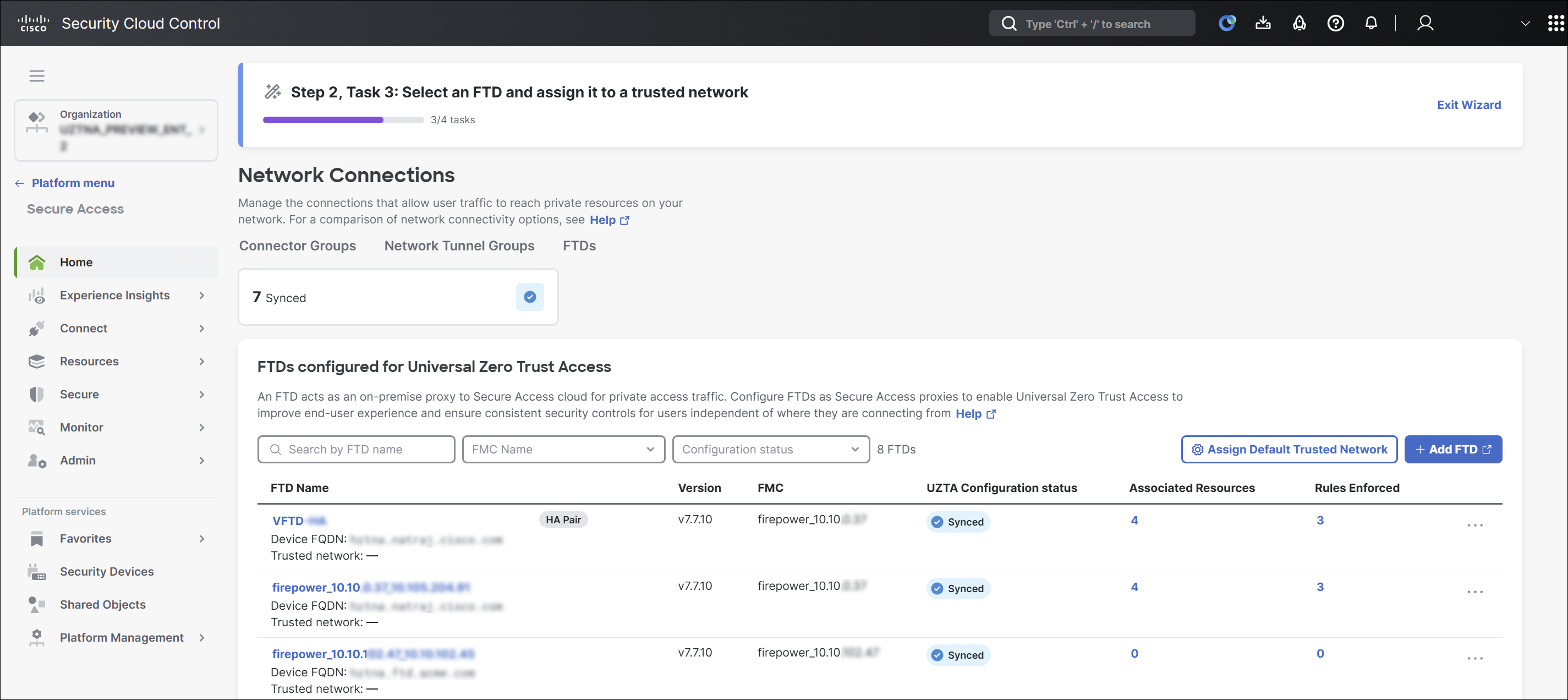
Task: Click the Resources stack icon
Action: (36, 362)
